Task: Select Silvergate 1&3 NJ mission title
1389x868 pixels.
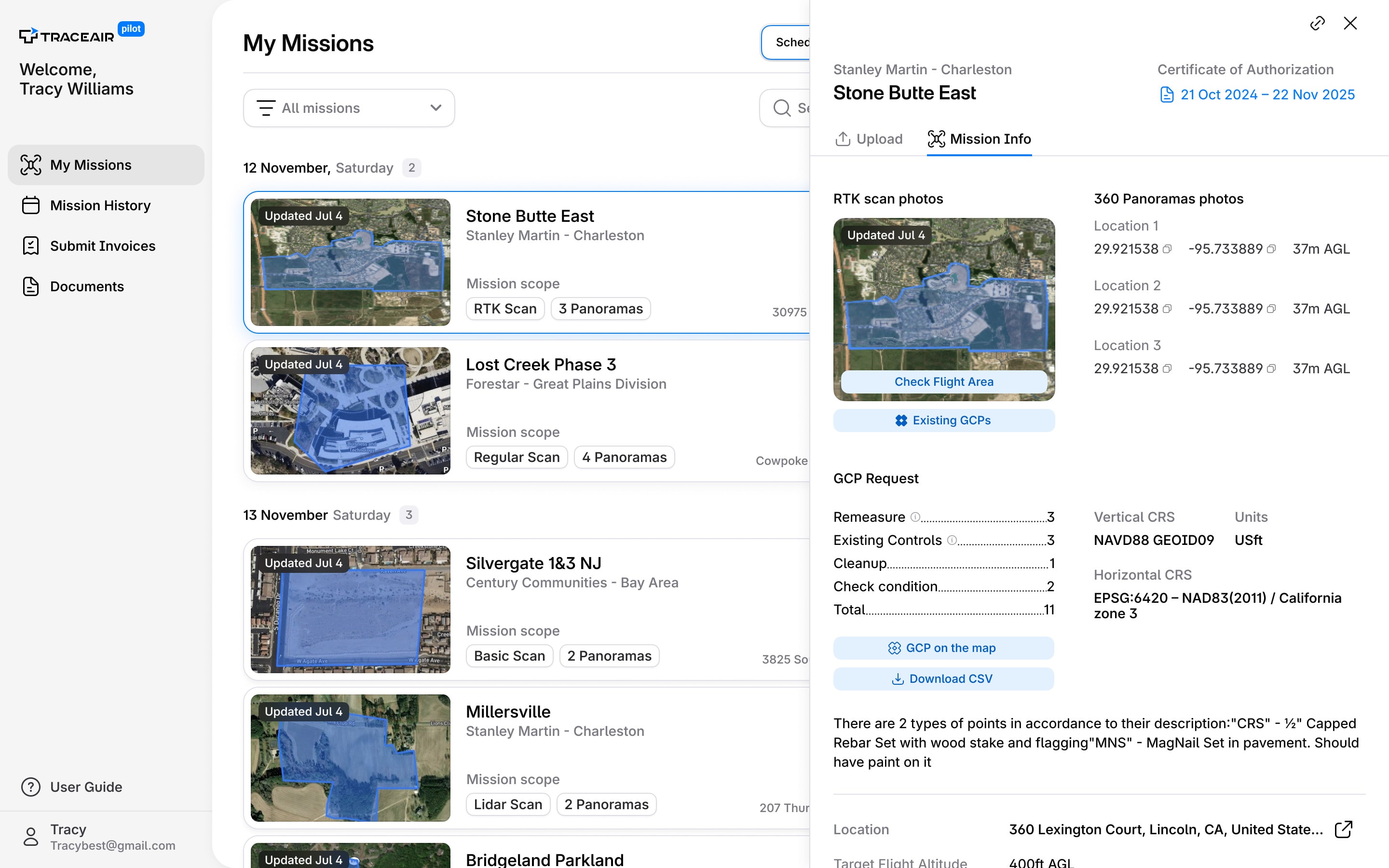Action: [533, 563]
